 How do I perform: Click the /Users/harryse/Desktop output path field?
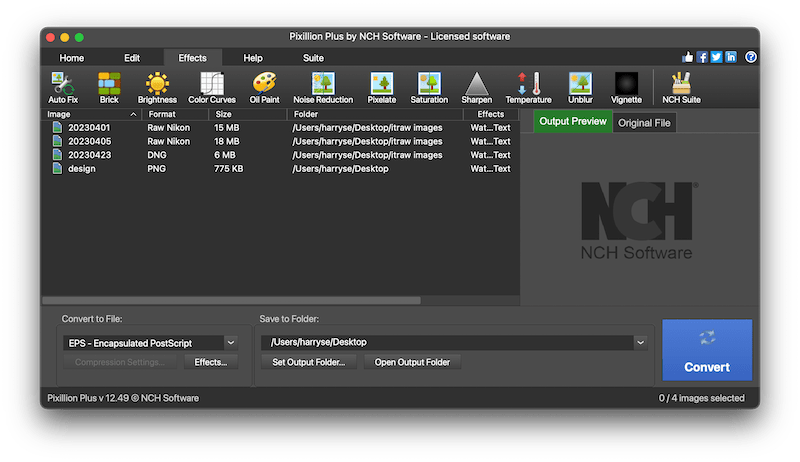tap(448, 343)
